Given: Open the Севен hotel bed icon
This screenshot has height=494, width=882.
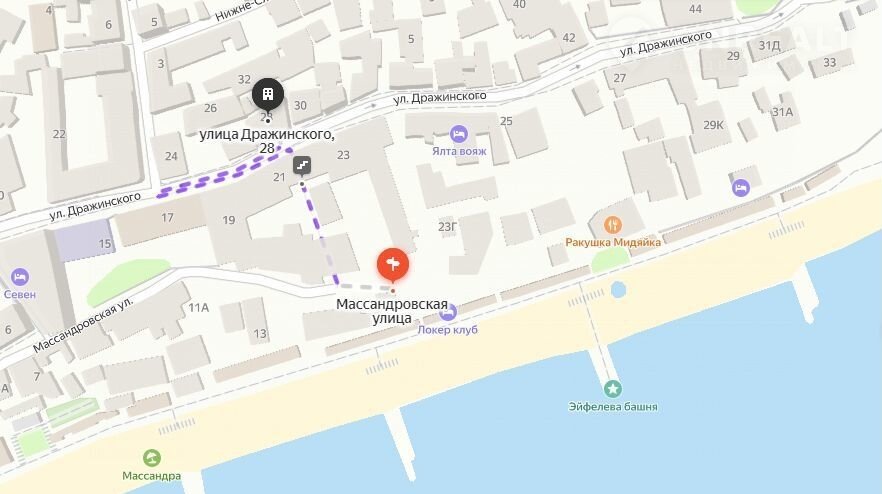Looking at the screenshot, I should pyautogui.click(x=20, y=277).
